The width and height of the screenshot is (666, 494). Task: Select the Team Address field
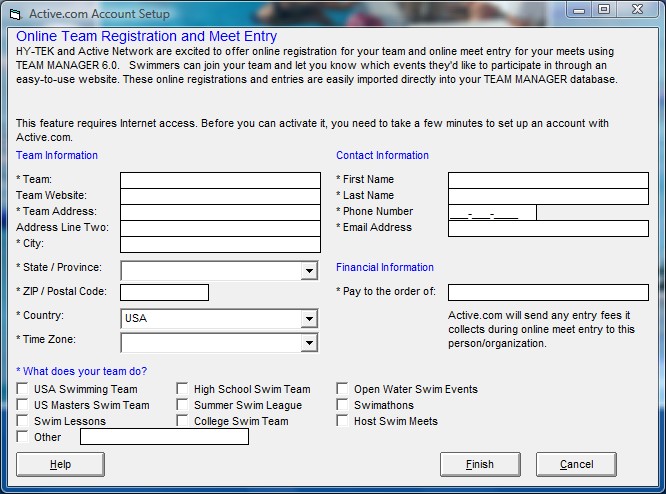coord(220,212)
